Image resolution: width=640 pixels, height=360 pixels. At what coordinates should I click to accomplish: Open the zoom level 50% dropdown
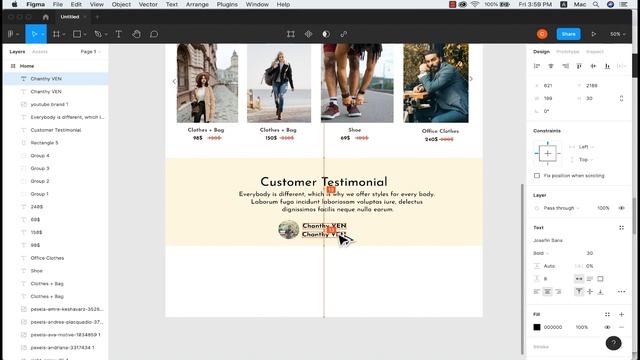point(618,34)
